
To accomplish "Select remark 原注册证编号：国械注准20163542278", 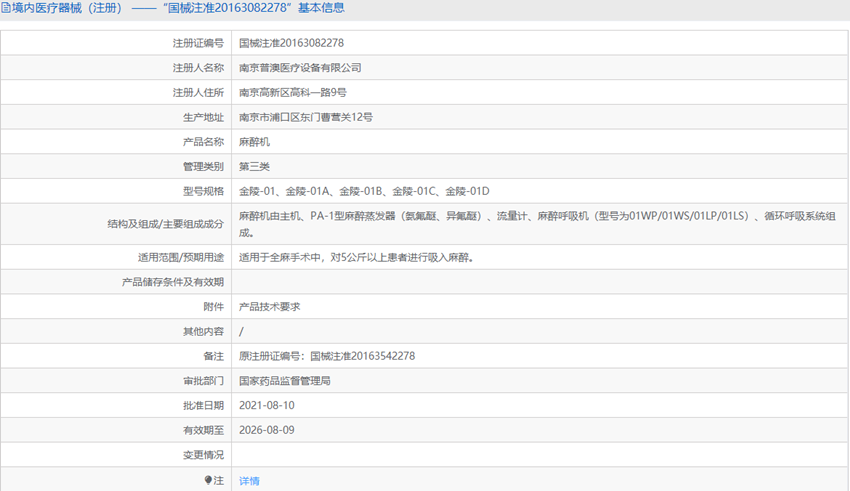I will 327,356.
